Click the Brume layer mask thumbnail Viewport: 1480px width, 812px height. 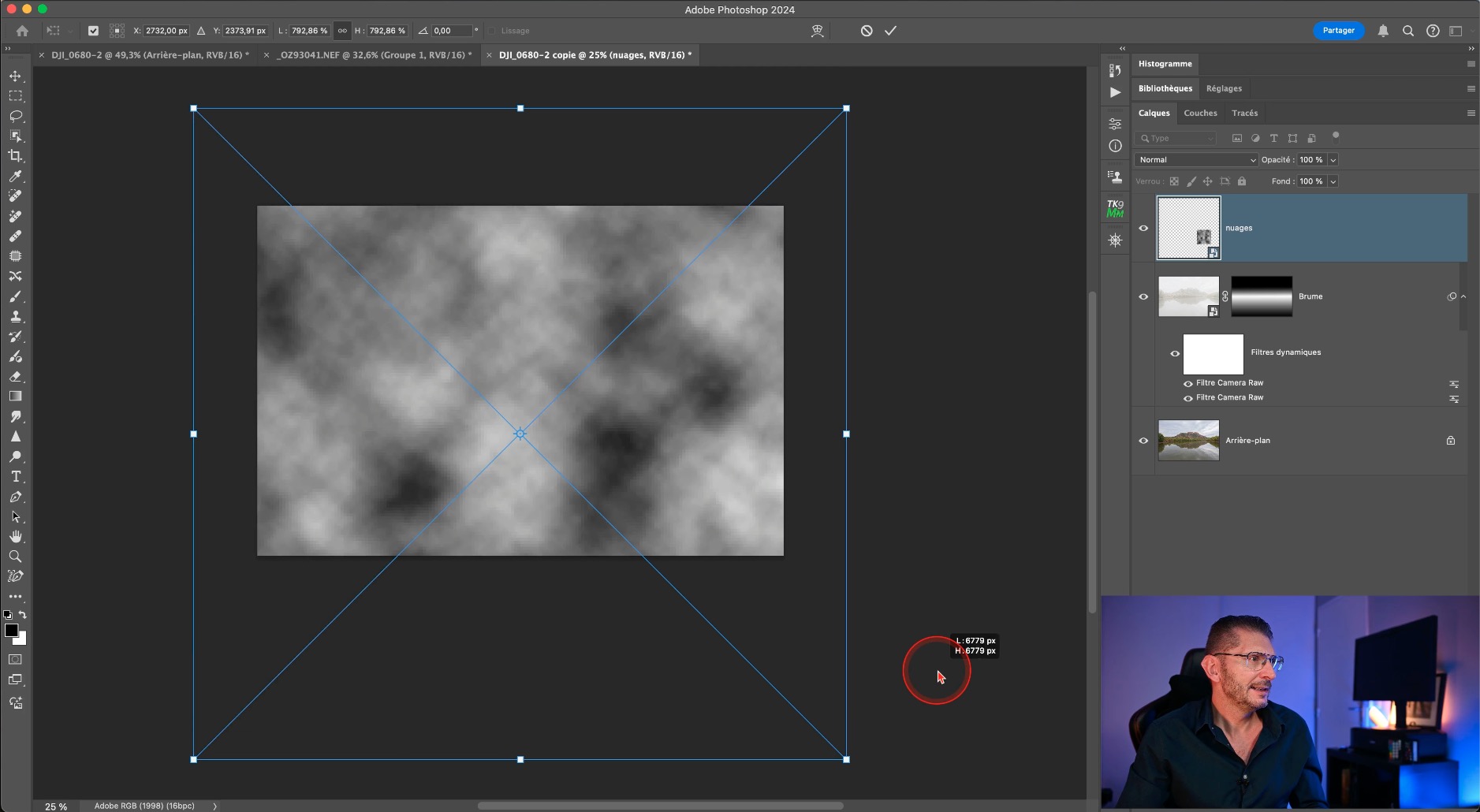(x=1262, y=296)
